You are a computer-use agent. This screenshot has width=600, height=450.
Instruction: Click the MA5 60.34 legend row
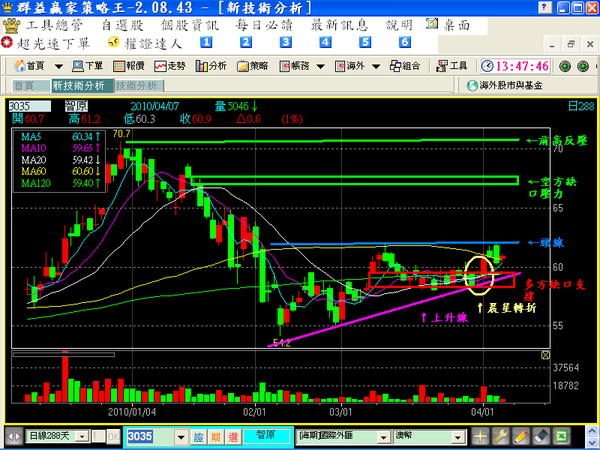(60, 137)
